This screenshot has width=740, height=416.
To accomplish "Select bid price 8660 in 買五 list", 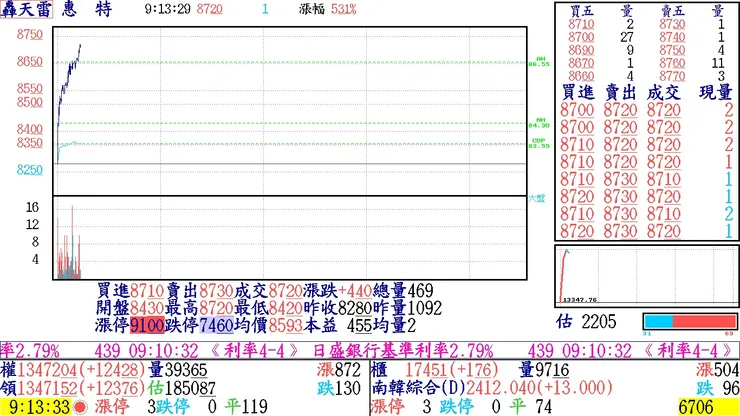I will click(x=581, y=76).
